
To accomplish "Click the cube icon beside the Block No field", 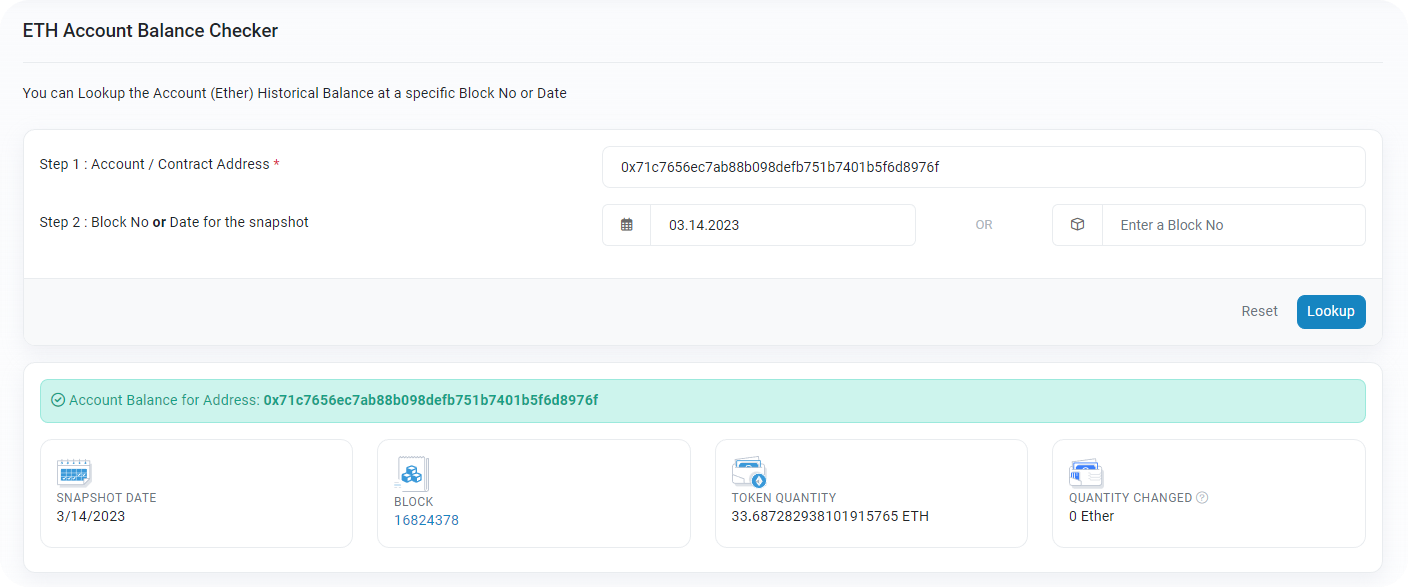I will [1077, 225].
